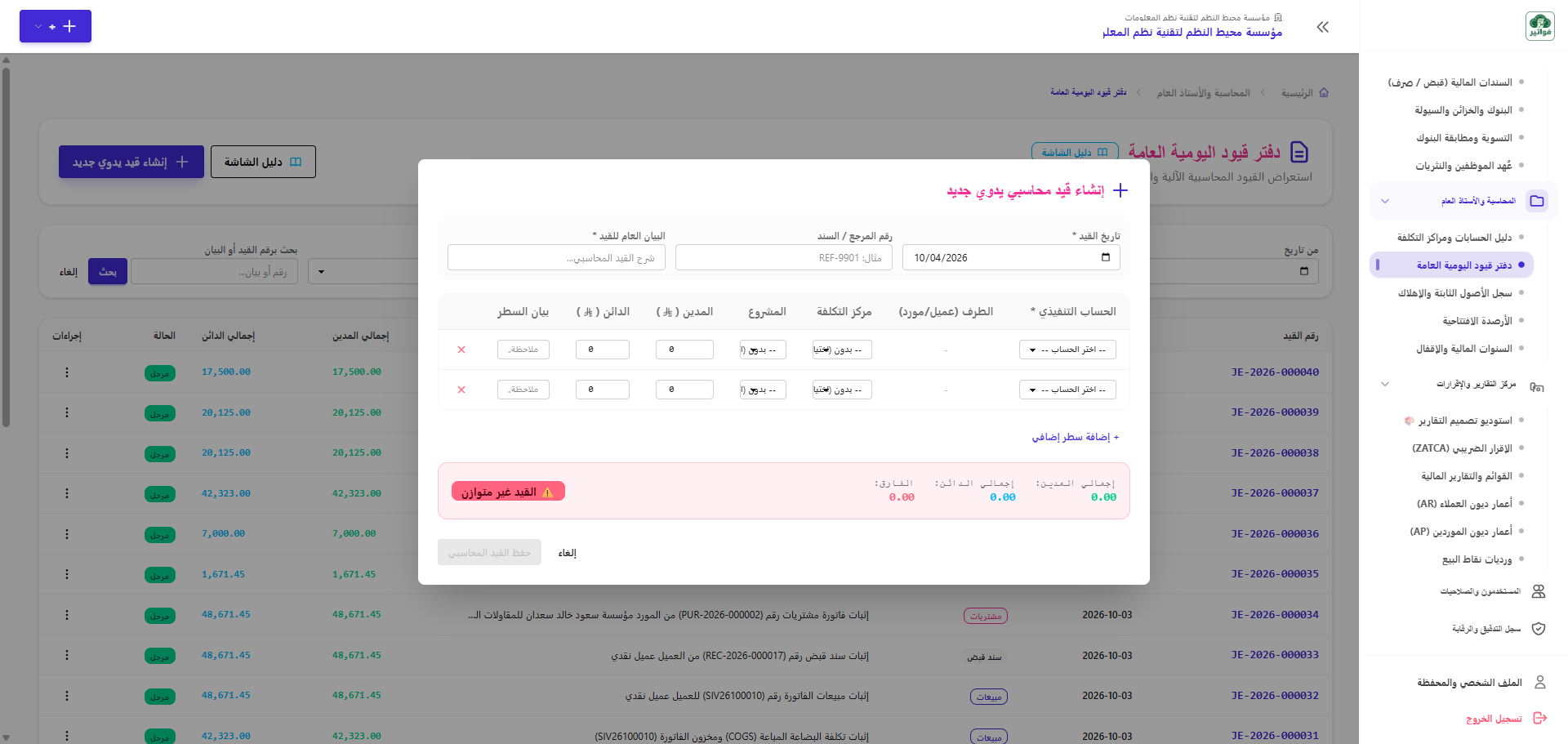The width and height of the screenshot is (1568, 744).
Task: Open journal entry JE-2026-000037
Action: point(1275,493)
